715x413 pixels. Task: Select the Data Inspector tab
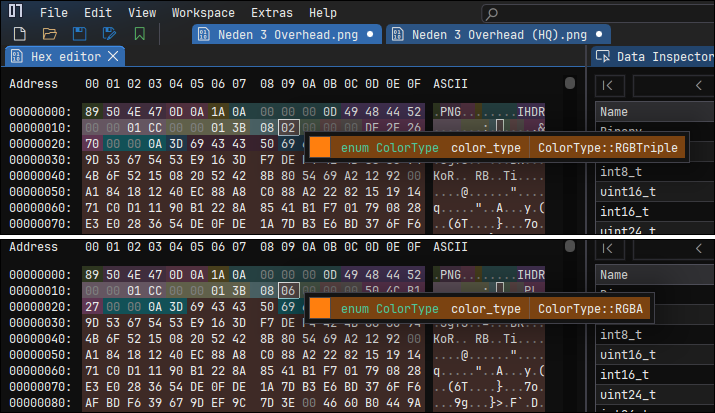tap(653, 57)
